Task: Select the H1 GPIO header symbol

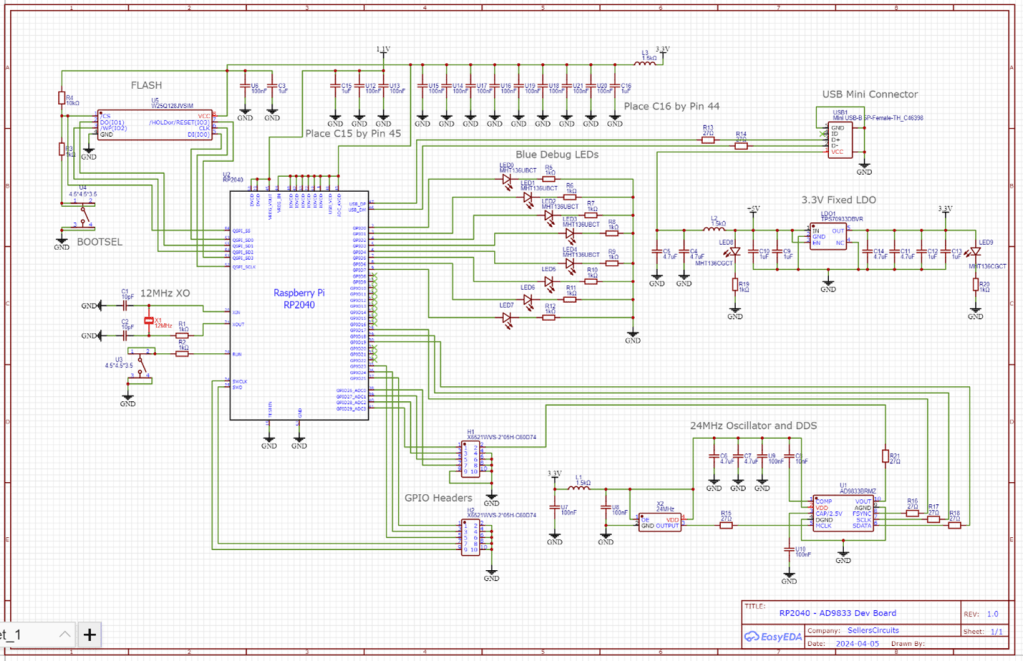Action: [470, 459]
